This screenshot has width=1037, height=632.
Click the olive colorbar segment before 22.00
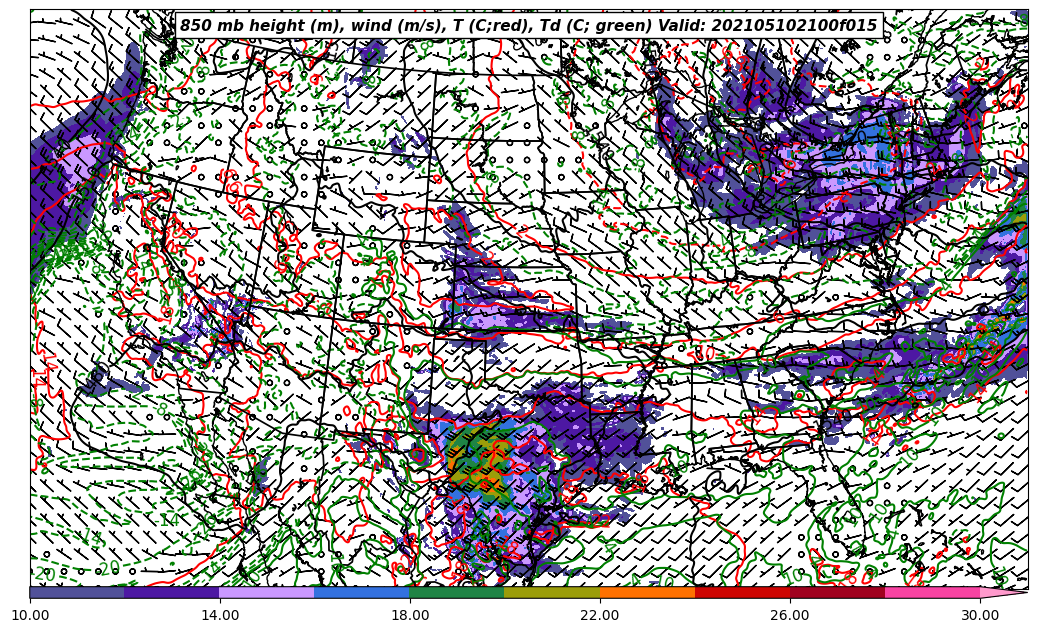[552, 593]
